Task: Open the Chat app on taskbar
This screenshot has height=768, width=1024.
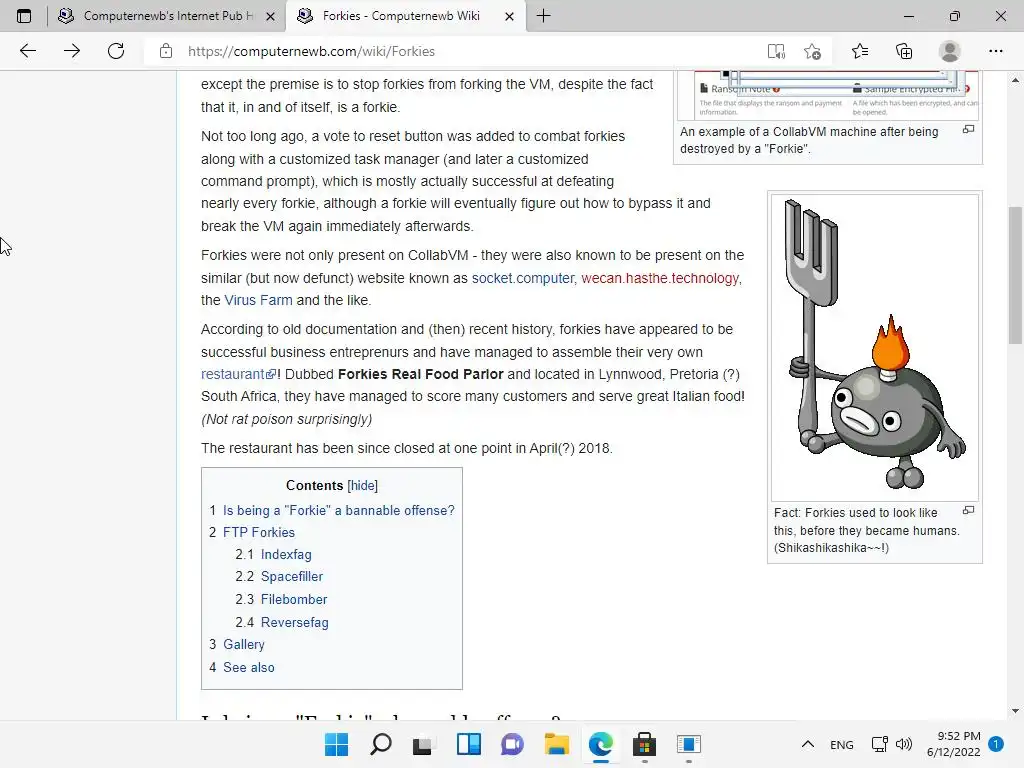Action: pos(513,744)
